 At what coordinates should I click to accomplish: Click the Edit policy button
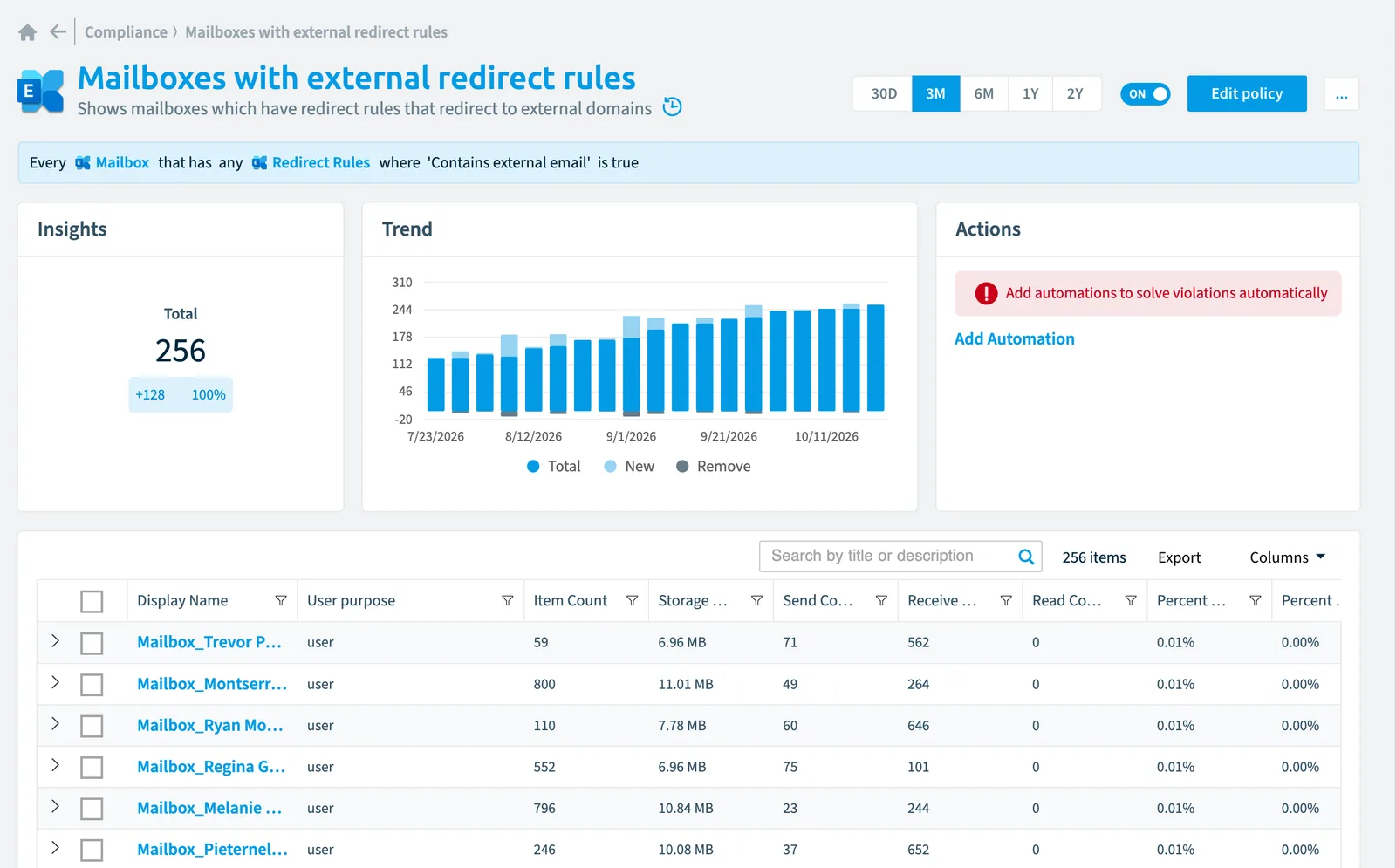click(x=1247, y=93)
